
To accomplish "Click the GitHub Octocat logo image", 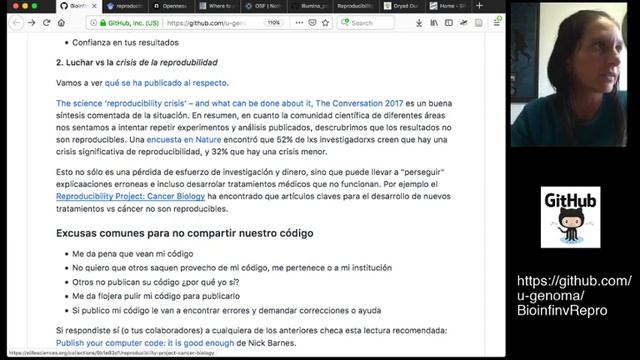I will tap(570, 217).
